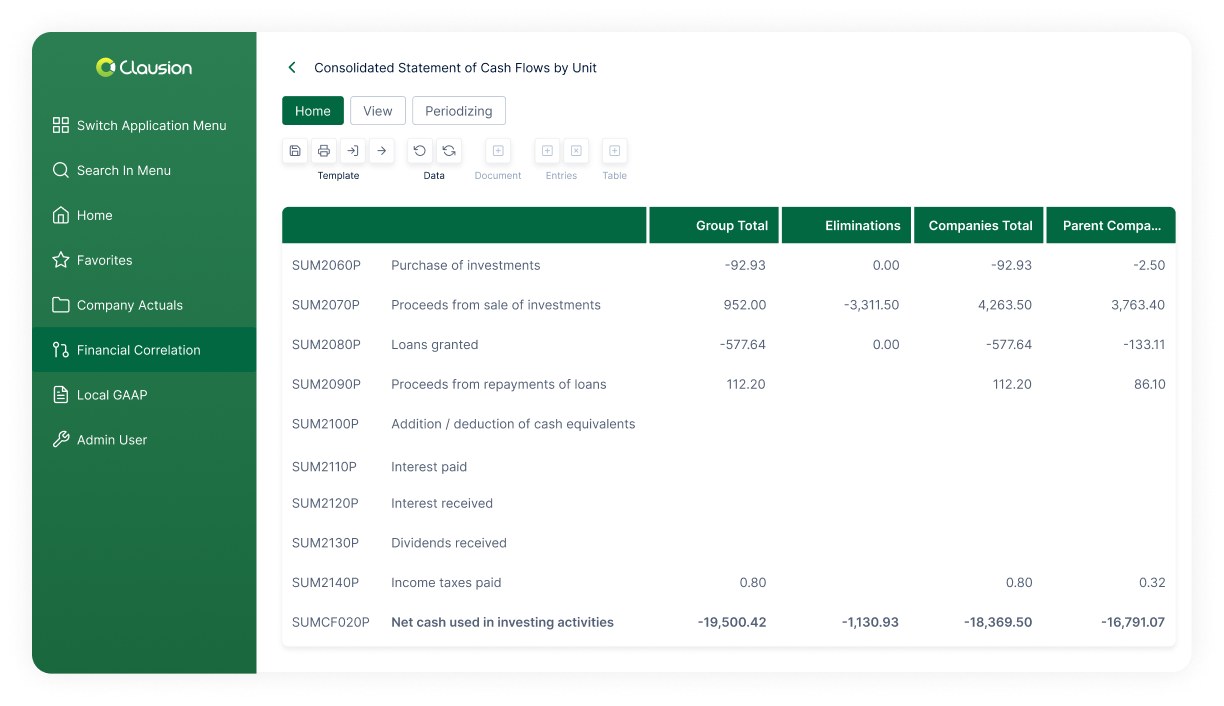Click the right arrow template icon
This screenshot has width=1224, height=706.
click(x=381, y=151)
